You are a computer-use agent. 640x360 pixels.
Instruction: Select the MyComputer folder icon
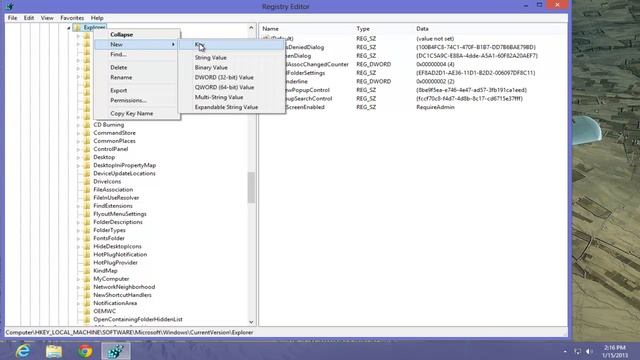pyautogui.click(x=87, y=279)
